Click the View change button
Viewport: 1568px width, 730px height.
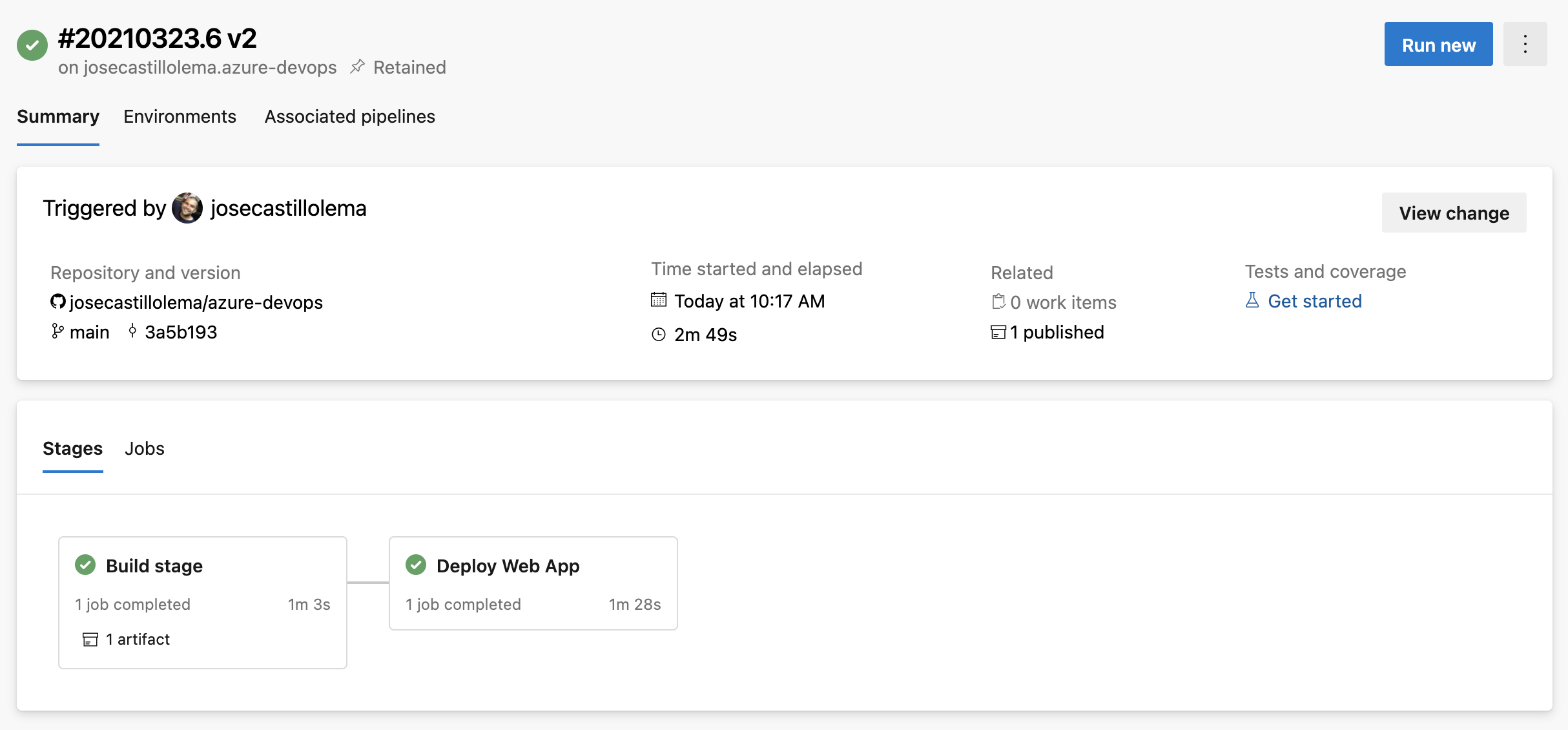(x=1454, y=213)
